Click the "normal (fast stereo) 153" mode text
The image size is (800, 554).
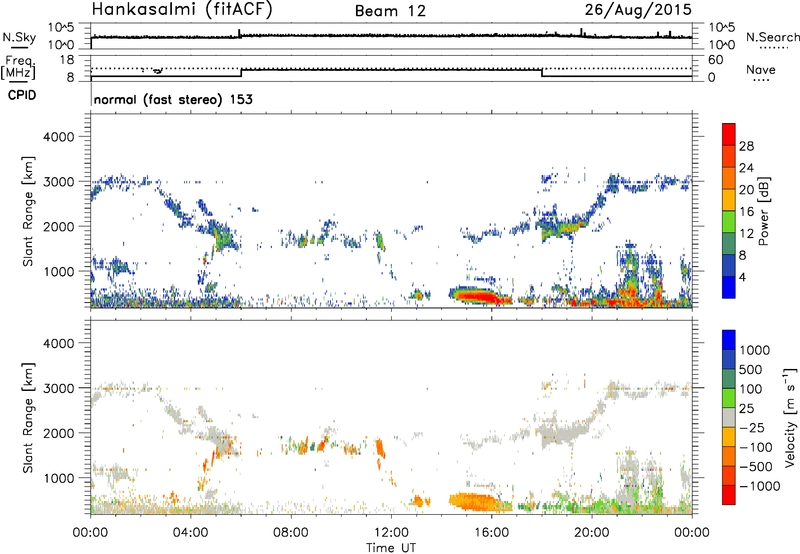pyautogui.click(x=173, y=99)
